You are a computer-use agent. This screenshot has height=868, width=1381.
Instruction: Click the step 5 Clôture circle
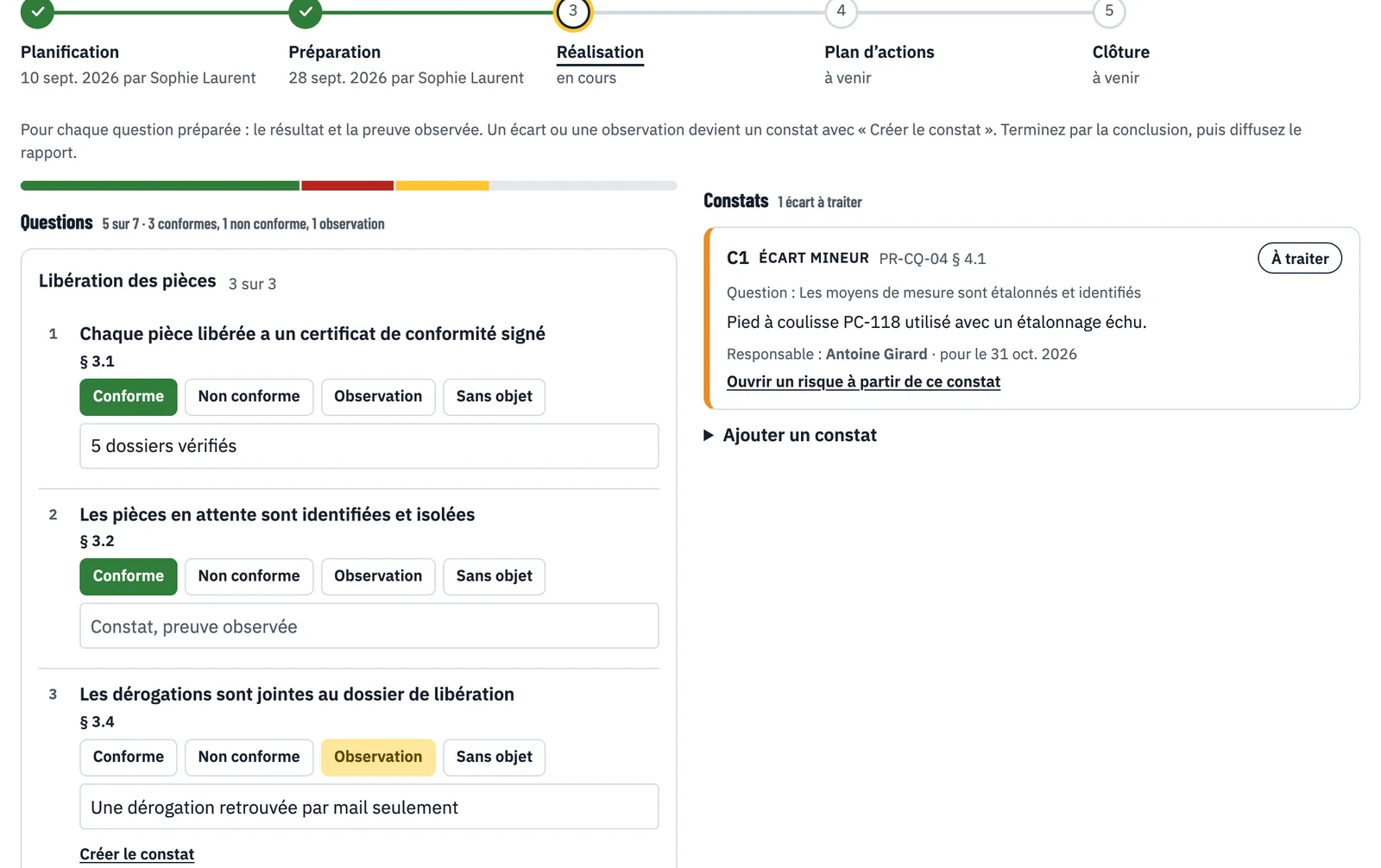(1109, 12)
